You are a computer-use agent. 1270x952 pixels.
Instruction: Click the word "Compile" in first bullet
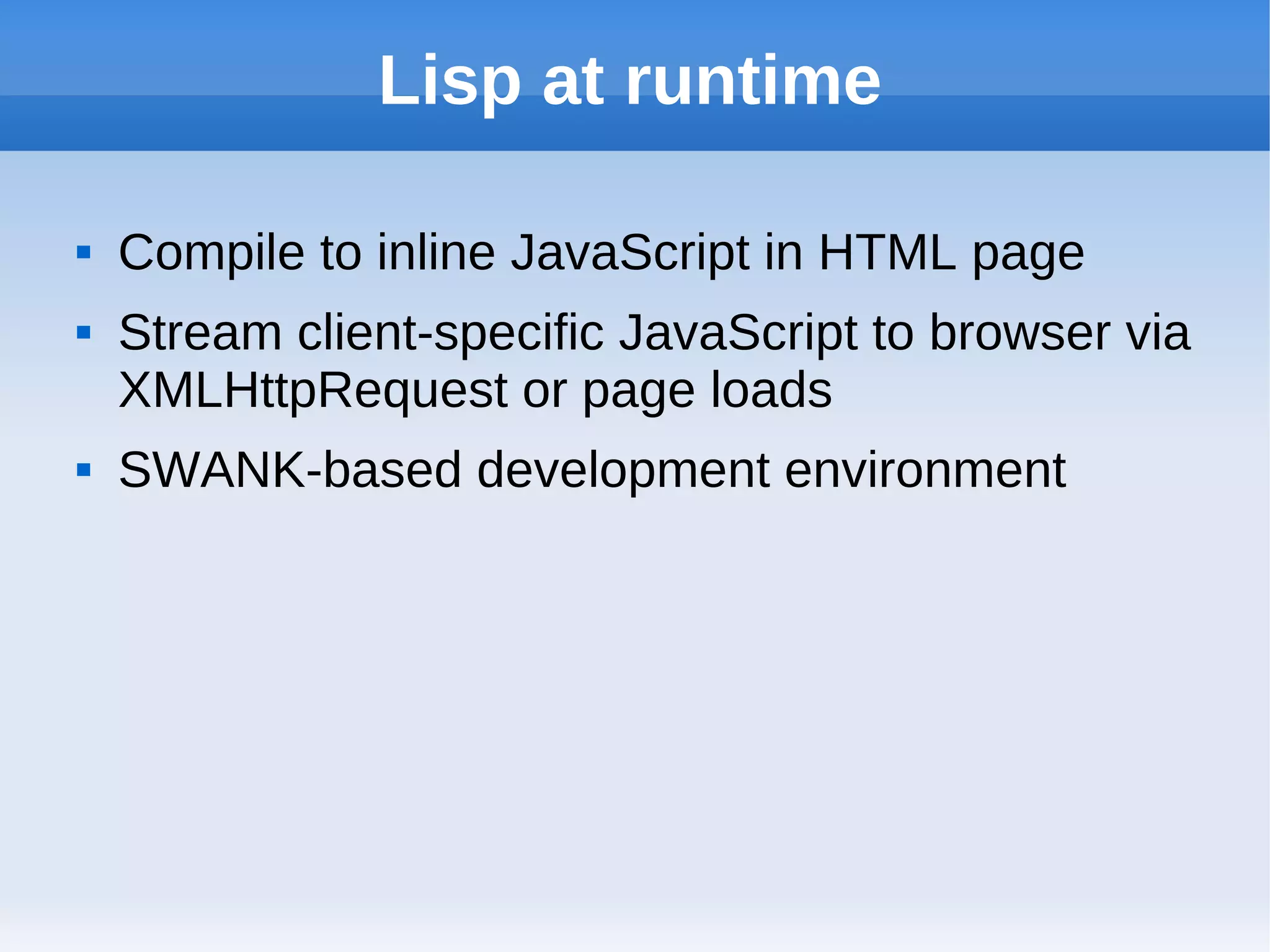[x=211, y=252]
